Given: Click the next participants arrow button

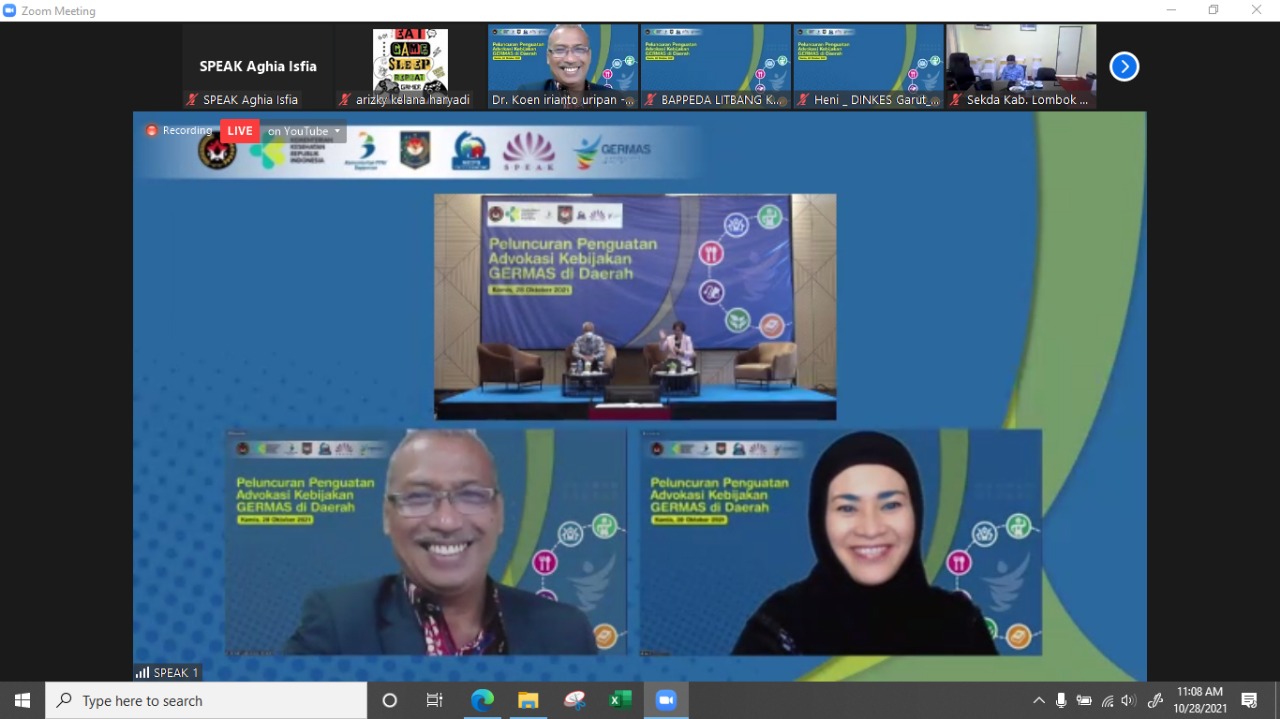Looking at the screenshot, I should coord(1124,67).
